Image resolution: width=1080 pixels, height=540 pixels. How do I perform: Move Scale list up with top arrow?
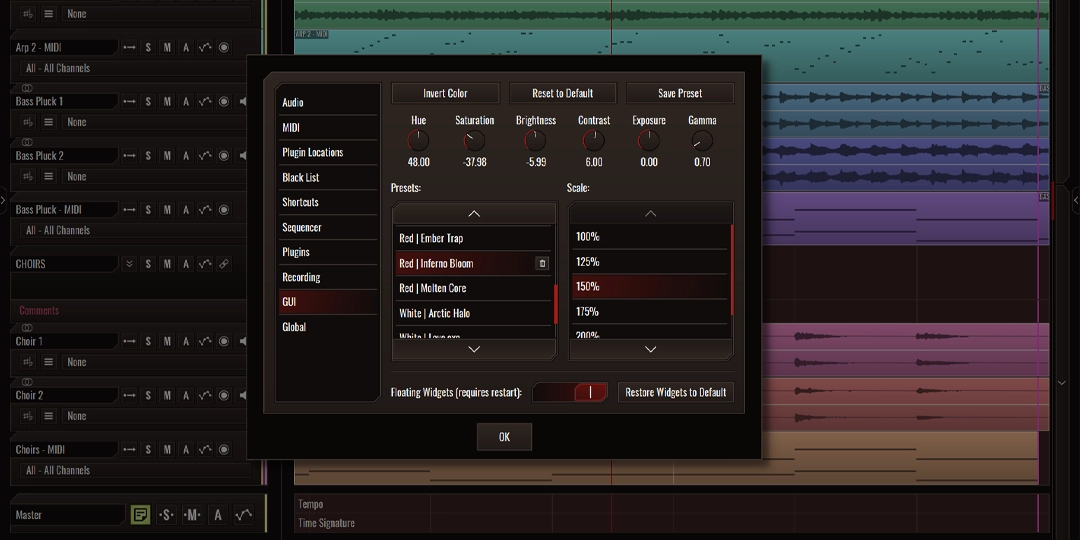point(650,214)
